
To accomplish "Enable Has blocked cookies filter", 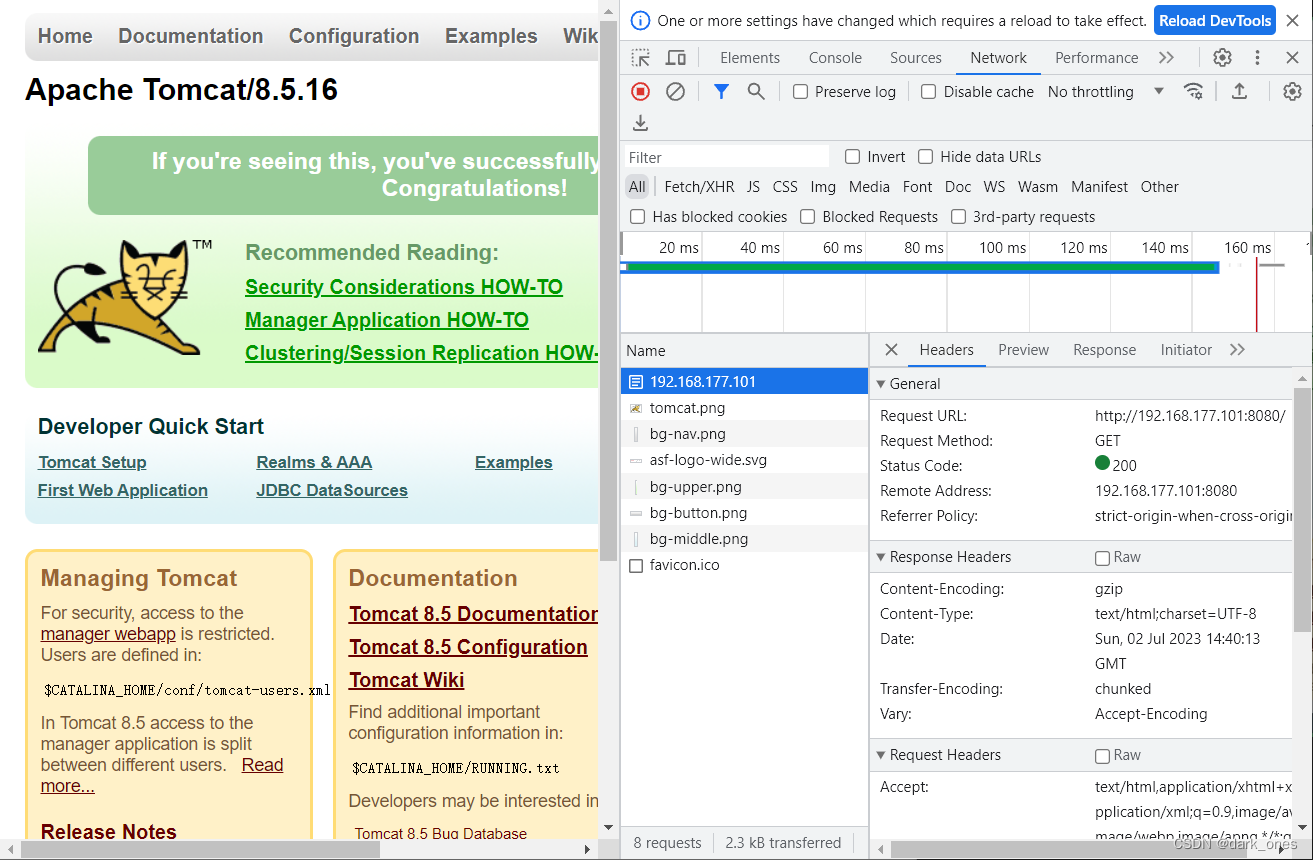I will pos(637,217).
